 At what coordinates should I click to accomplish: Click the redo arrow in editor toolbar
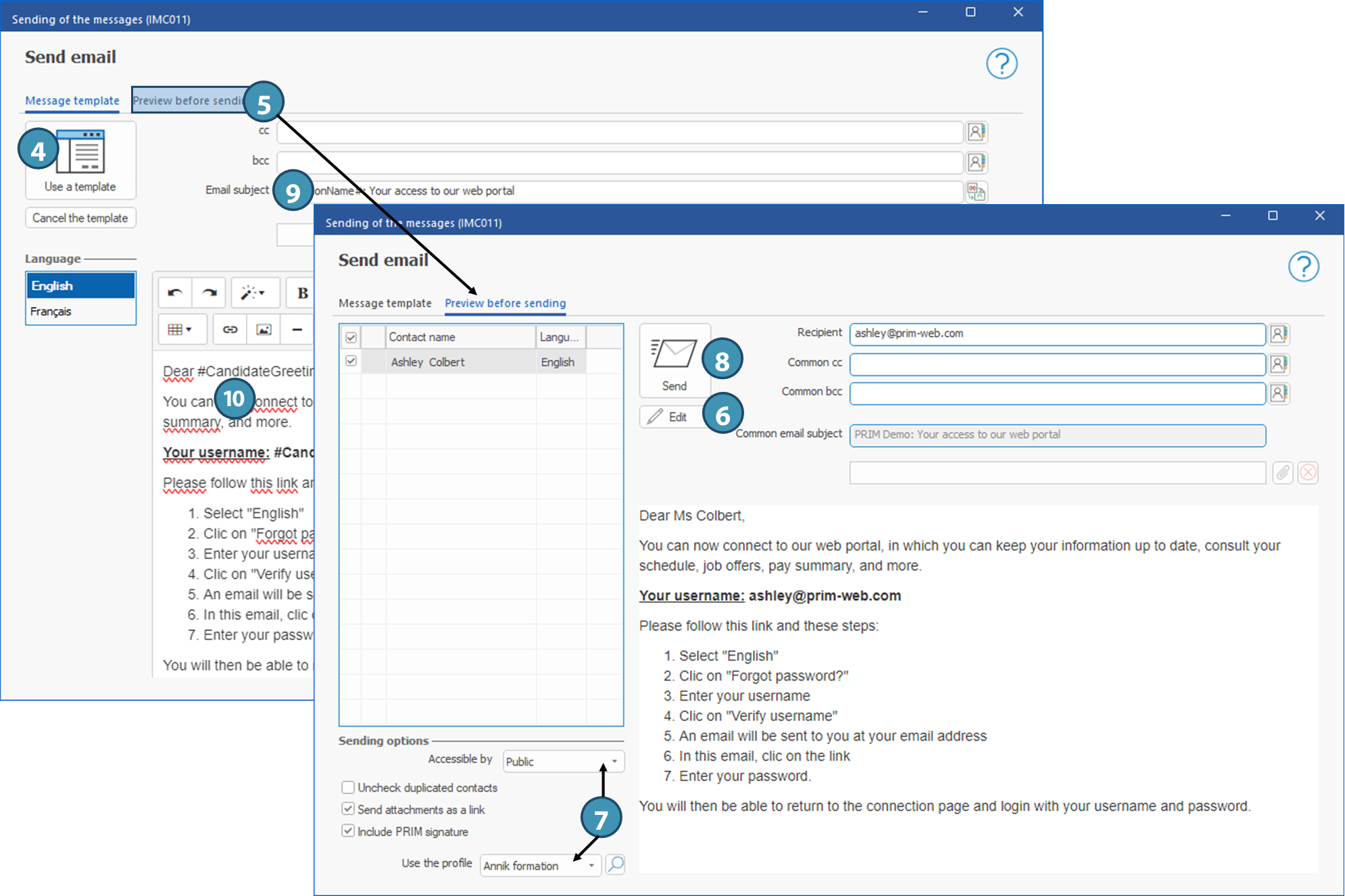click(x=210, y=293)
